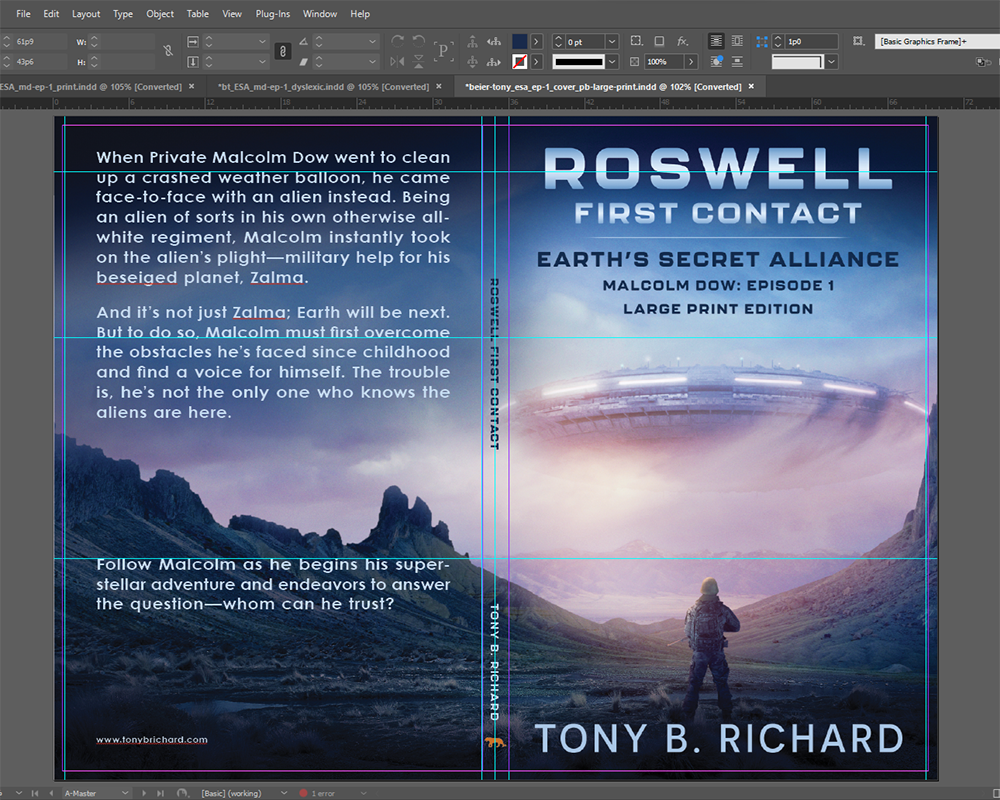The height and width of the screenshot is (800, 1000).
Task: Close the cover_pb-large-print.indd tab
Action: coord(751,86)
